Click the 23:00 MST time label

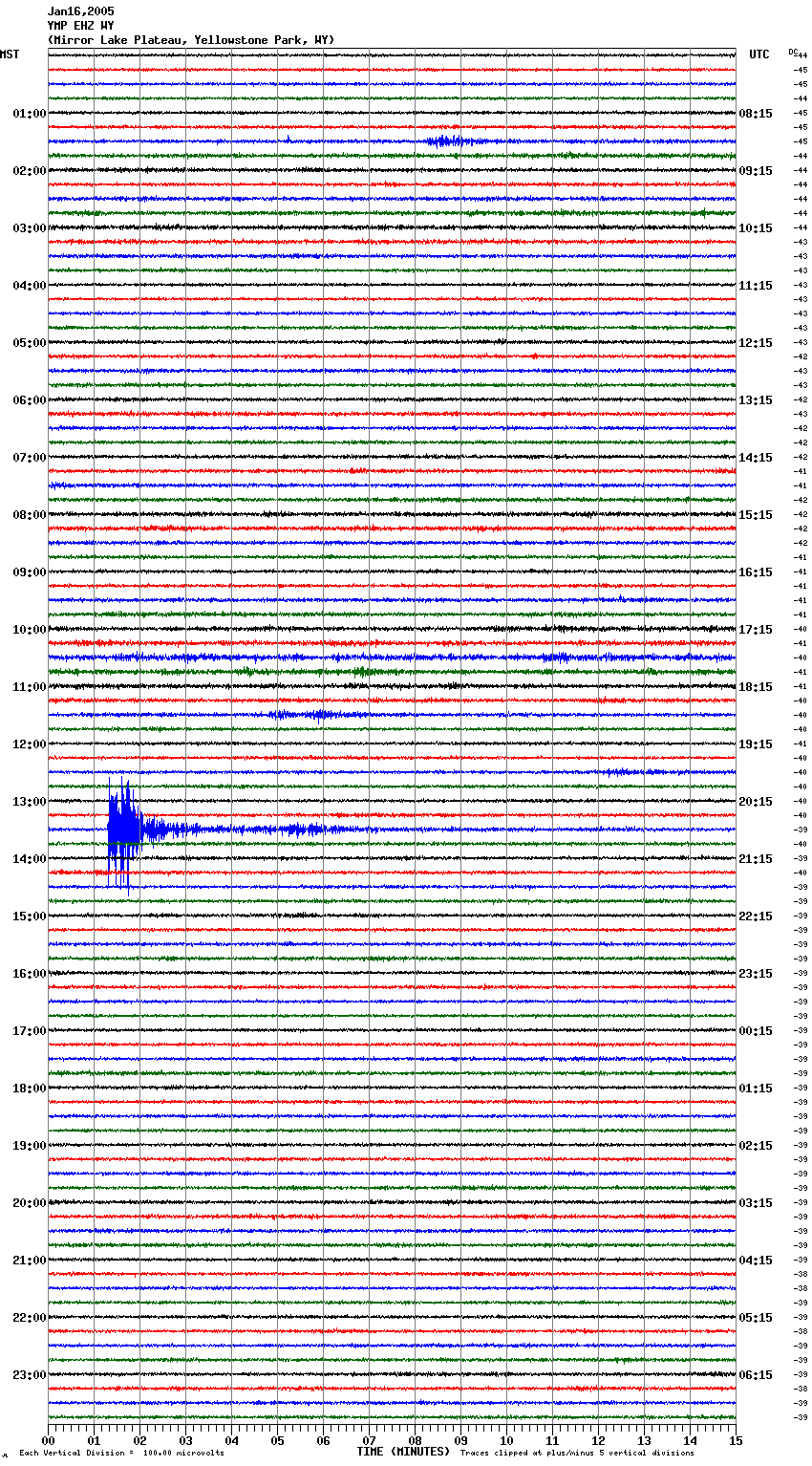click(x=30, y=1375)
